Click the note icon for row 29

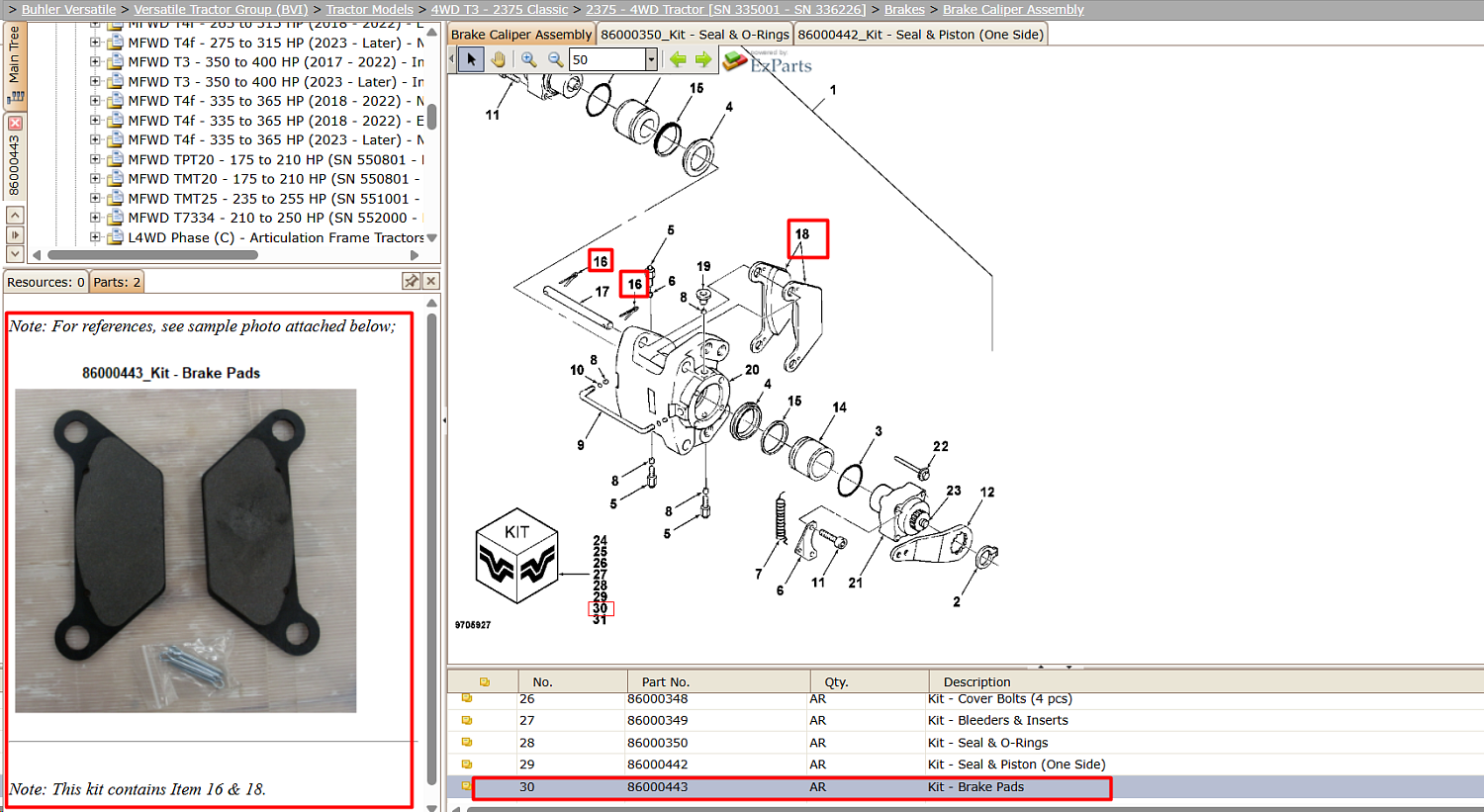467,764
